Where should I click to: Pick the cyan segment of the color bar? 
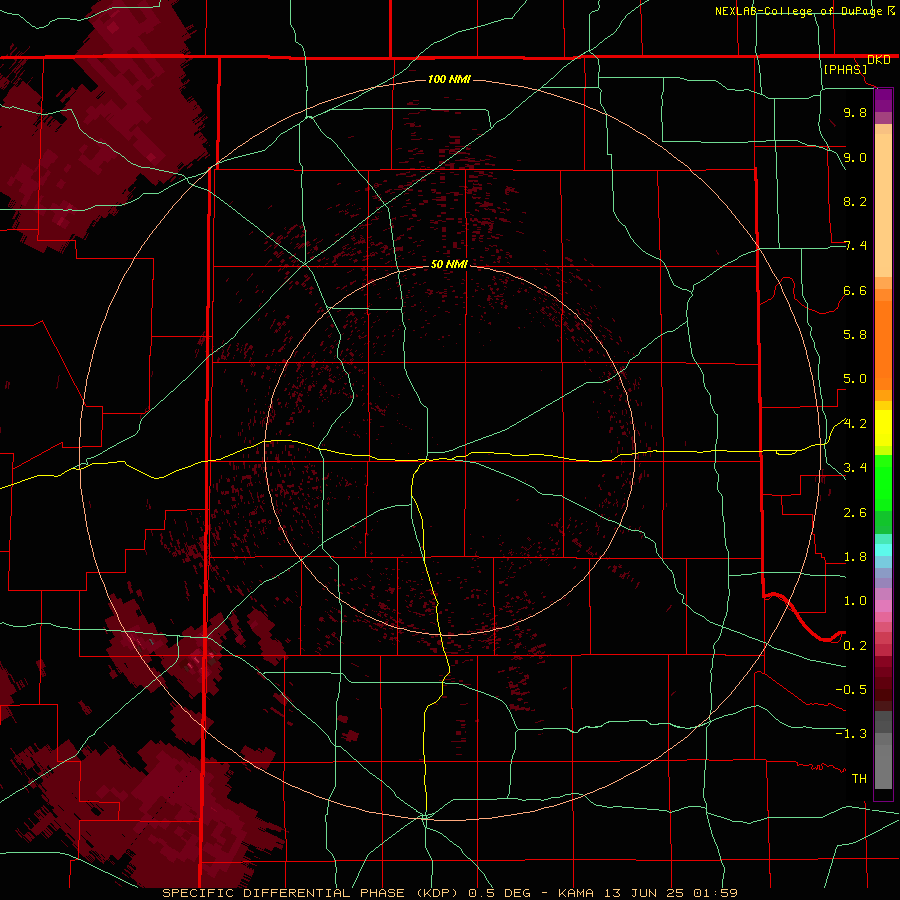click(883, 550)
